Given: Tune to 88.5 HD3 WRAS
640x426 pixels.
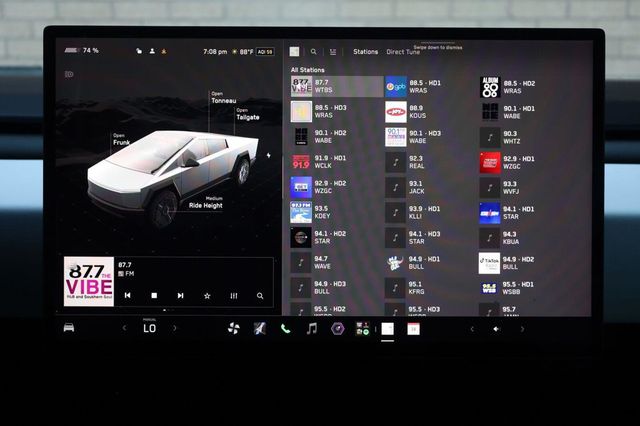Looking at the screenshot, I should tap(337, 111).
